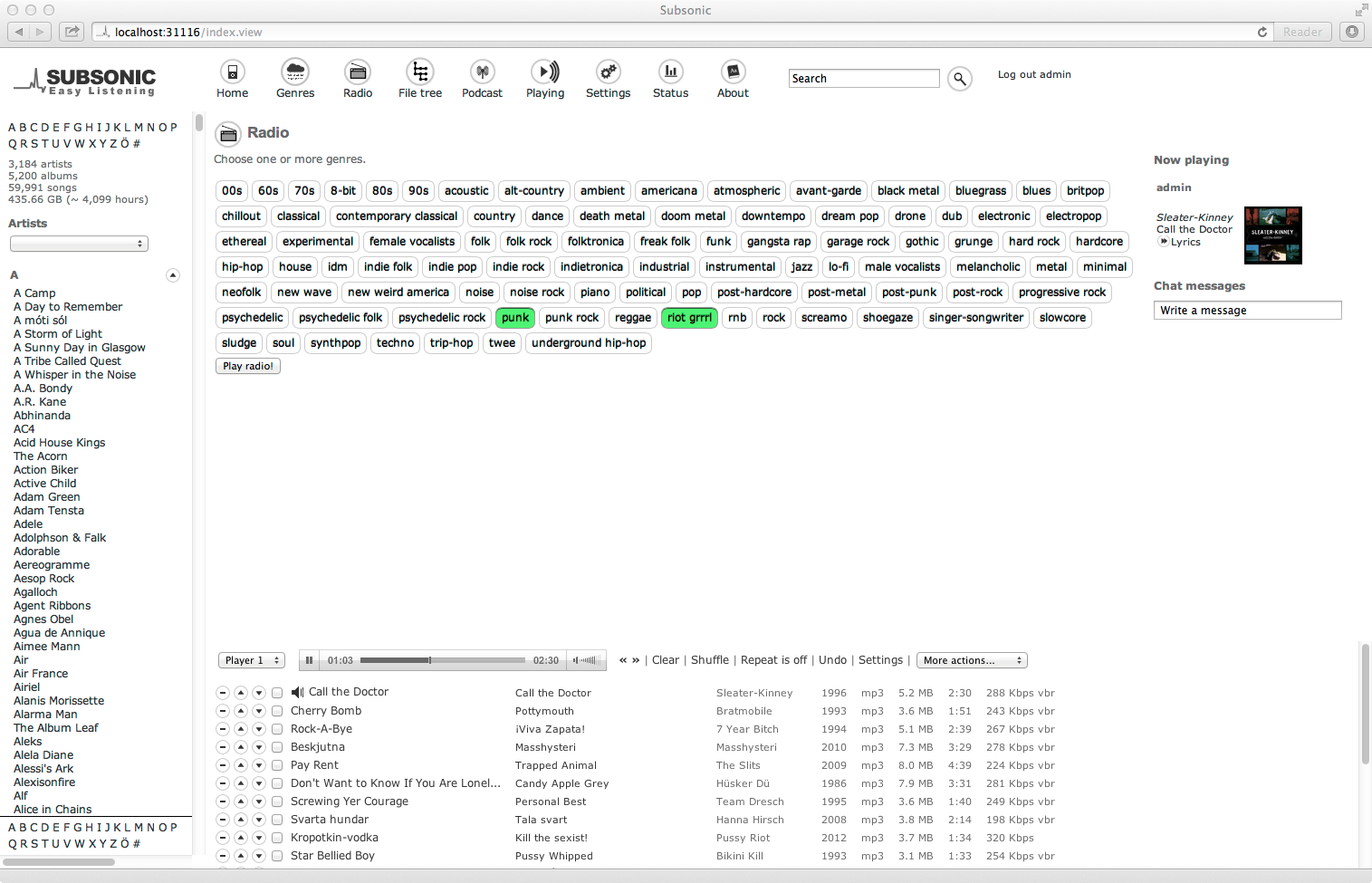Click Shuffle in the playlist controls
This screenshot has width=1372, height=883.
pyautogui.click(x=710, y=660)
